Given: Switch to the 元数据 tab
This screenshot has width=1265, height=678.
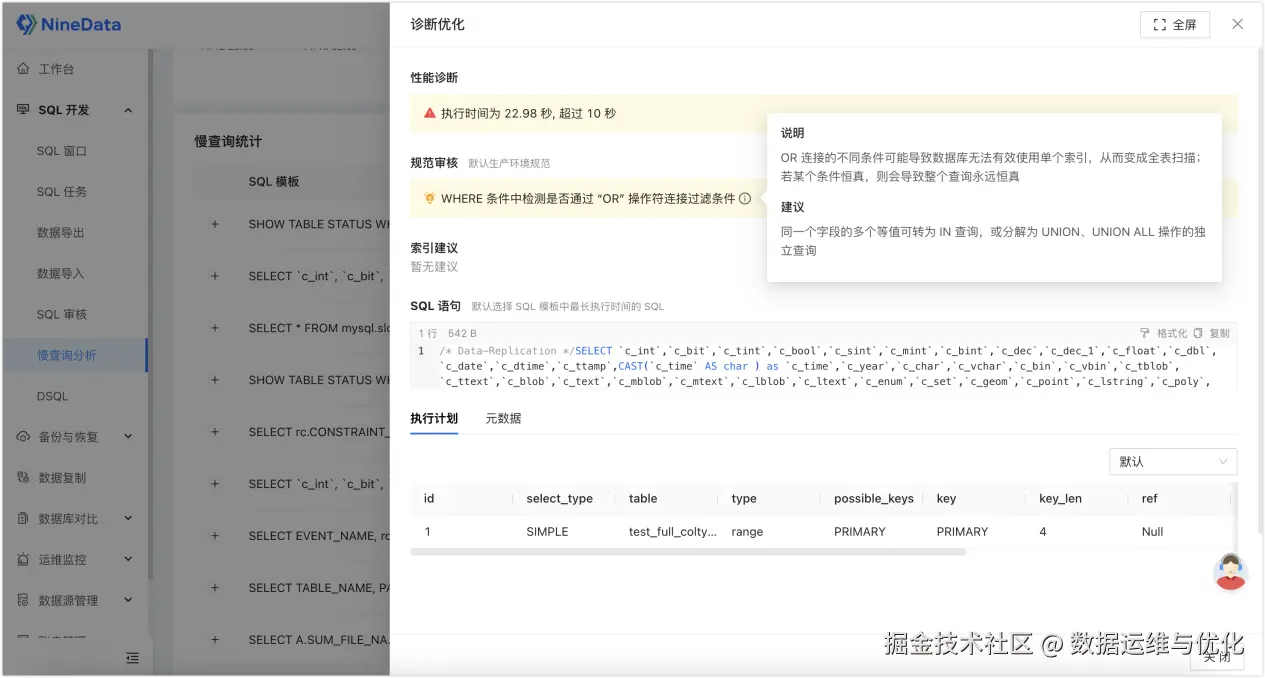Looking at the screenshot, I should (x=503, y=418).
